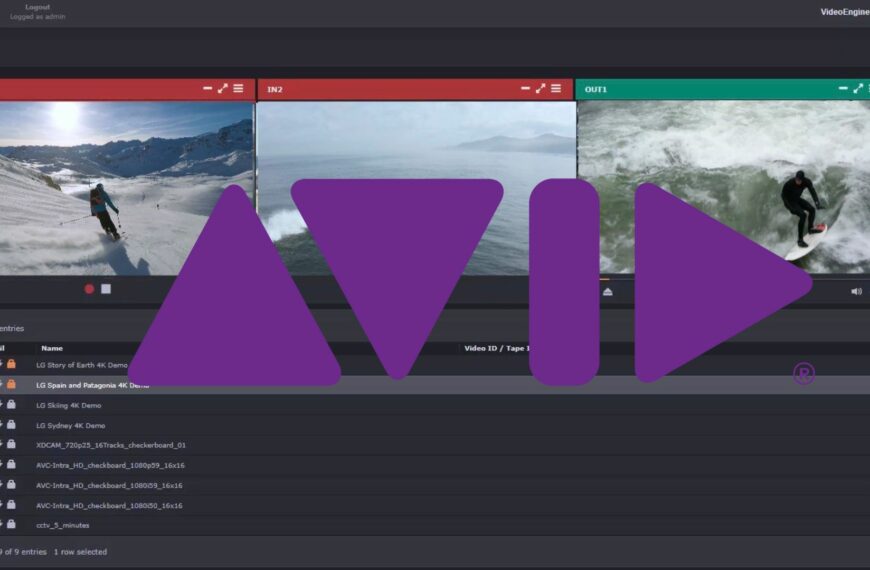
Task: Toggle lock icon on AVC-Intra 1080i59 row
Action: click(x=11, y=485)
